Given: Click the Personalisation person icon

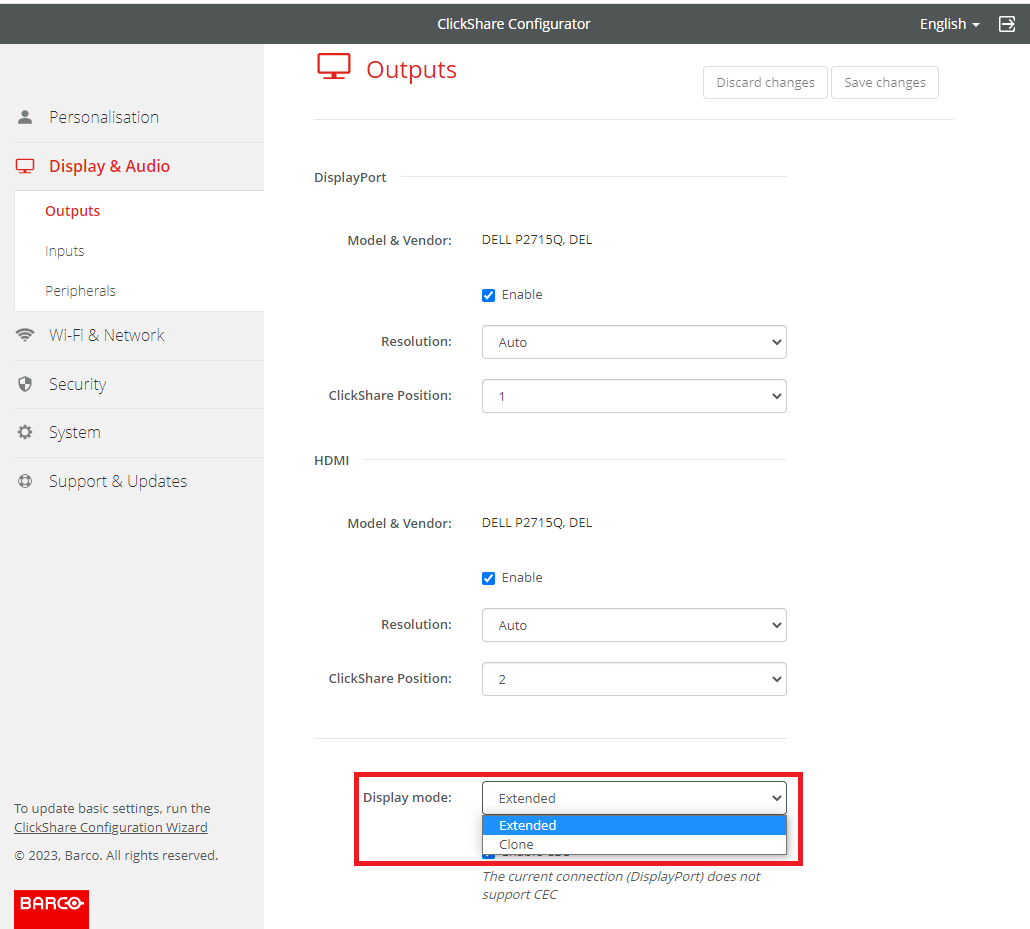Looking at the screenshot, I should [25, 117].
